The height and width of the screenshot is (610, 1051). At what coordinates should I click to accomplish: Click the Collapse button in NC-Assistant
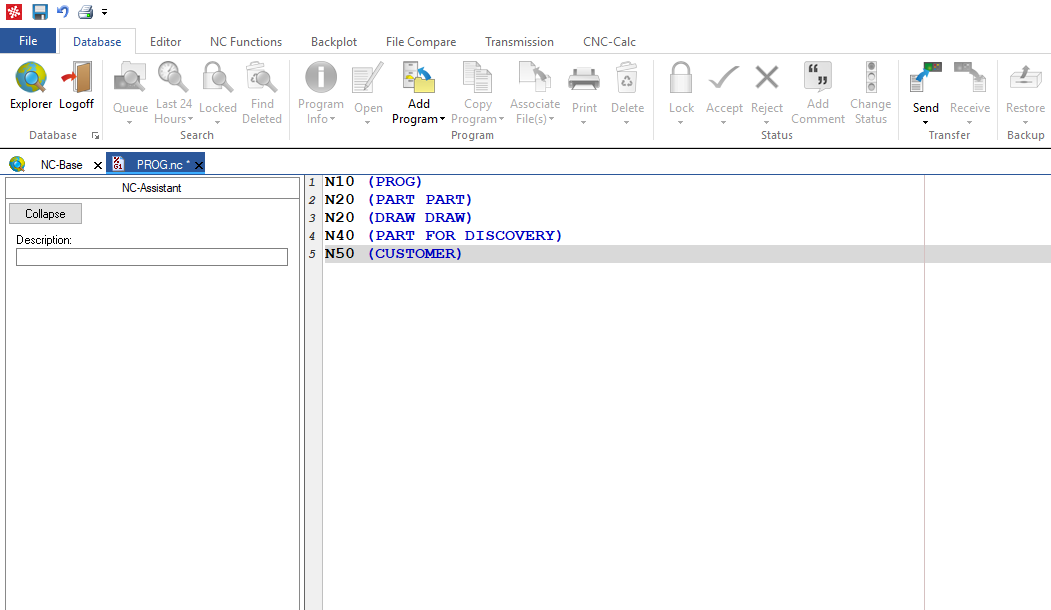coord(46,214)
